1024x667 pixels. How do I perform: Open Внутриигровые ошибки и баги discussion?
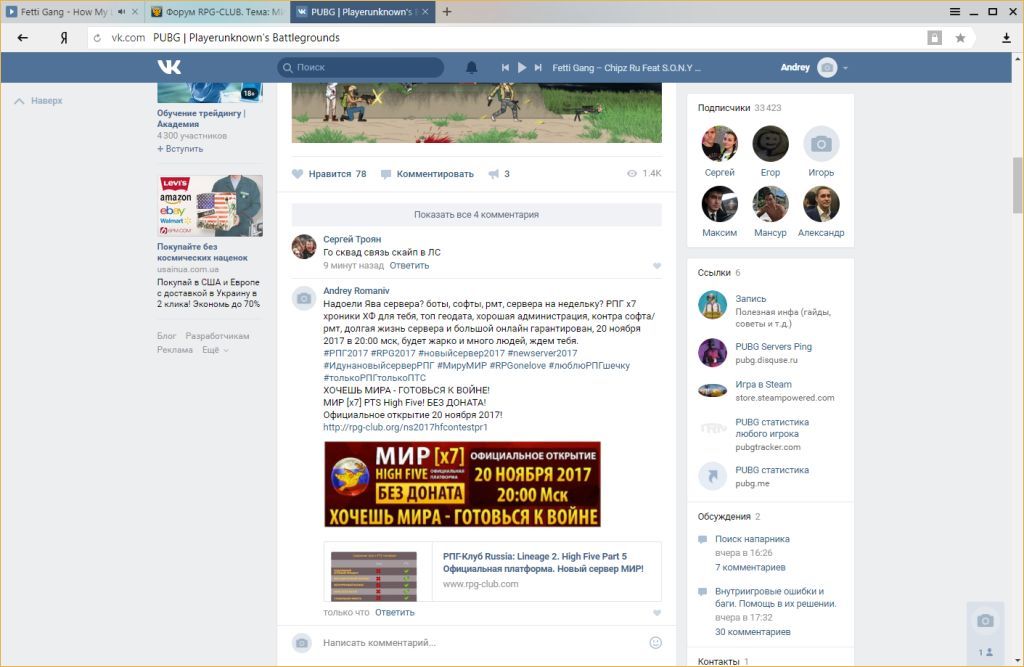[775, 597]
